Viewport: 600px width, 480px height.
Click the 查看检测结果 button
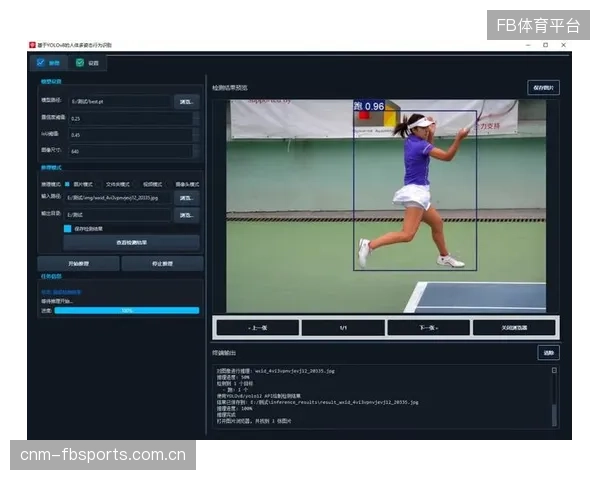point(131,242)
